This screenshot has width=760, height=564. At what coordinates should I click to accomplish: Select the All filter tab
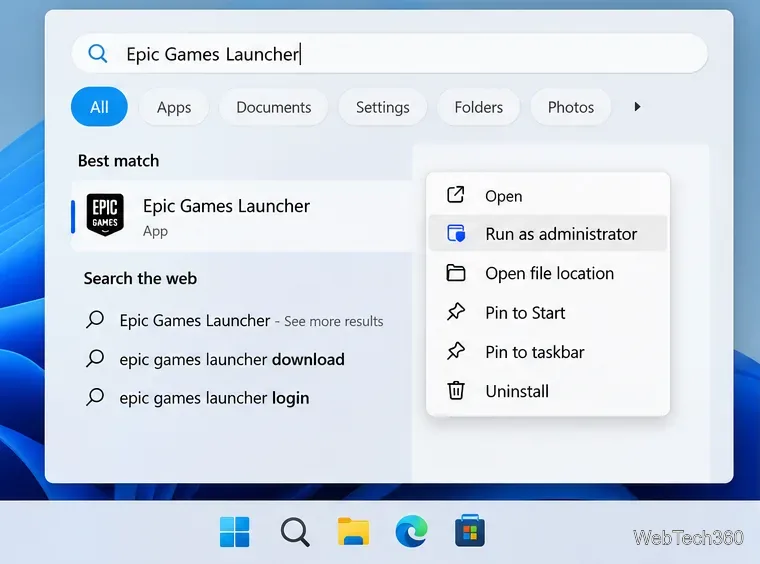(x=99, y=107)
